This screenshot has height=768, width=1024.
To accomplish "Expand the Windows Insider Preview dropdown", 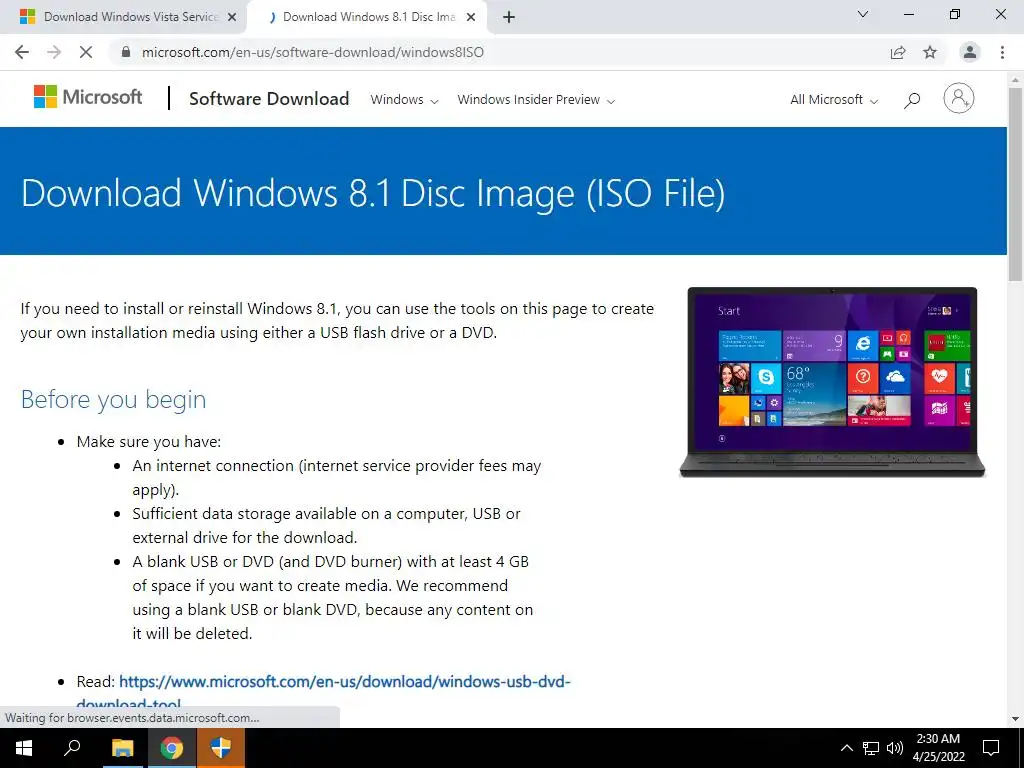I will coord(536,100).
